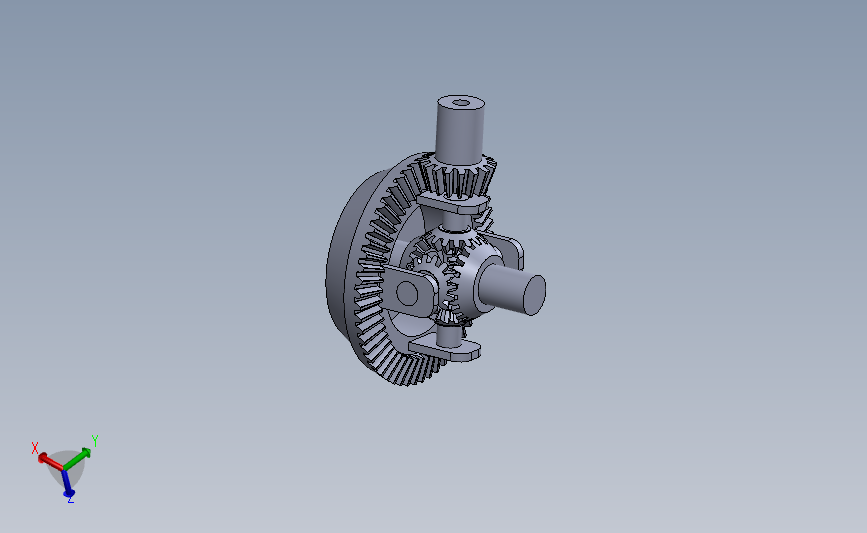Select the bottom bracket plate of the carrier
Image resolution: width=867 pixels, height=533 pixels.
(446, 349)
